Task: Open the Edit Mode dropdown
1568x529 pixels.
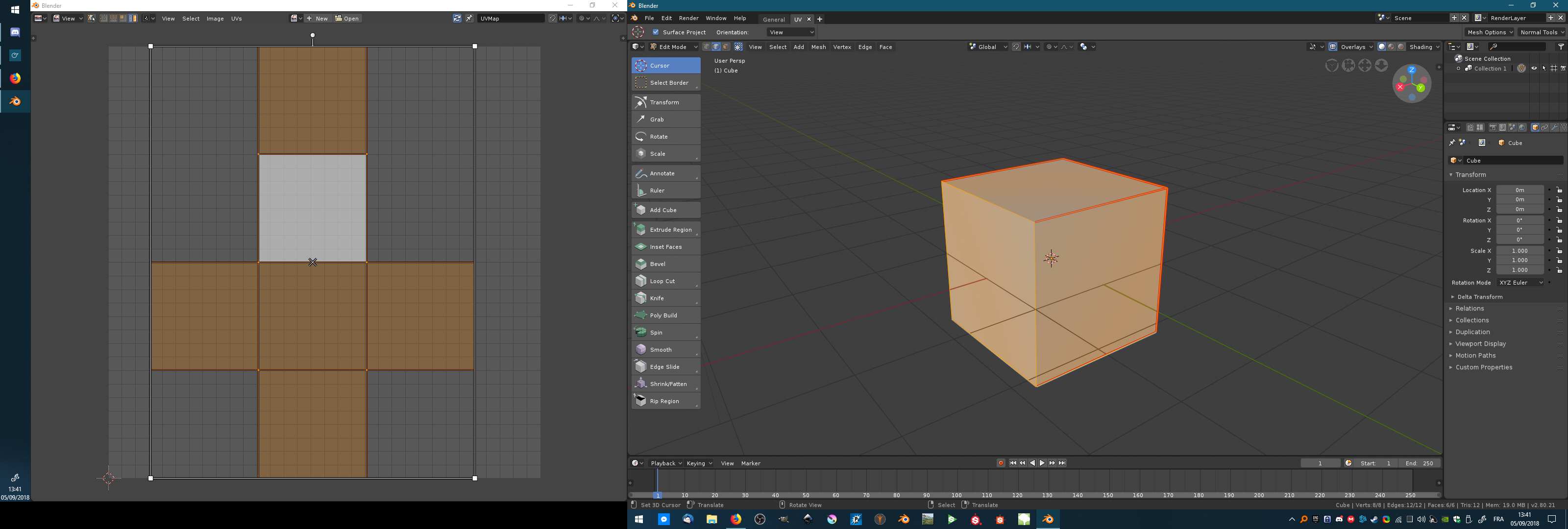Action: [x=674, y=47]
